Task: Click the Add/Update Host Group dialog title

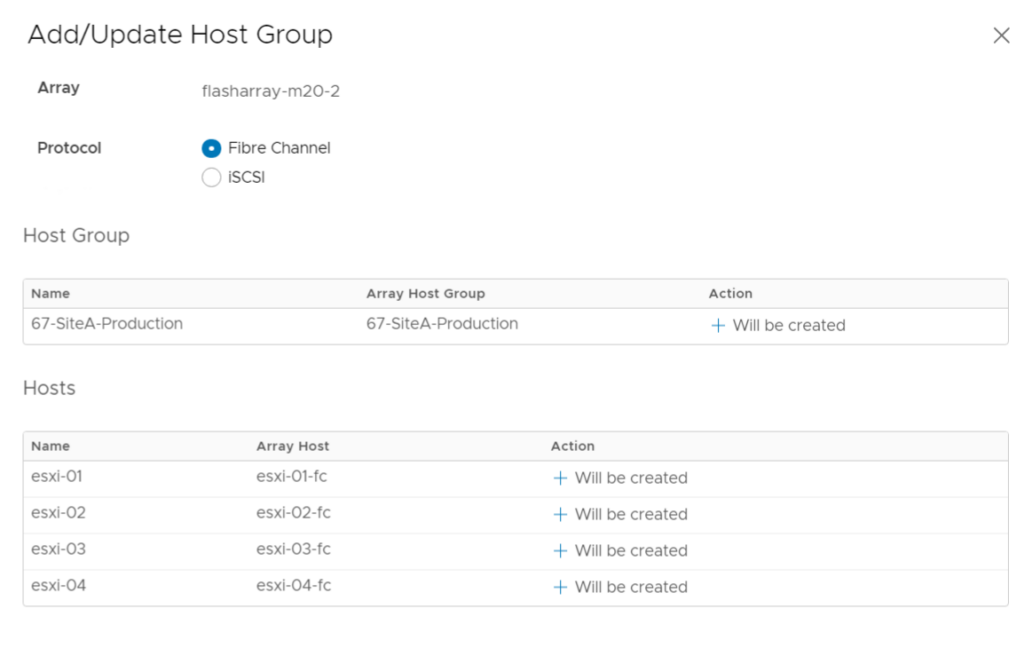Action: [x=180, y=35]
